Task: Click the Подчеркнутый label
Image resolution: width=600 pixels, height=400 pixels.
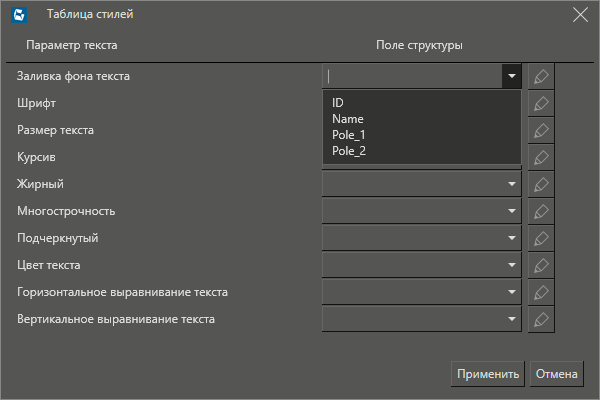Action: (x=58, y=238)
